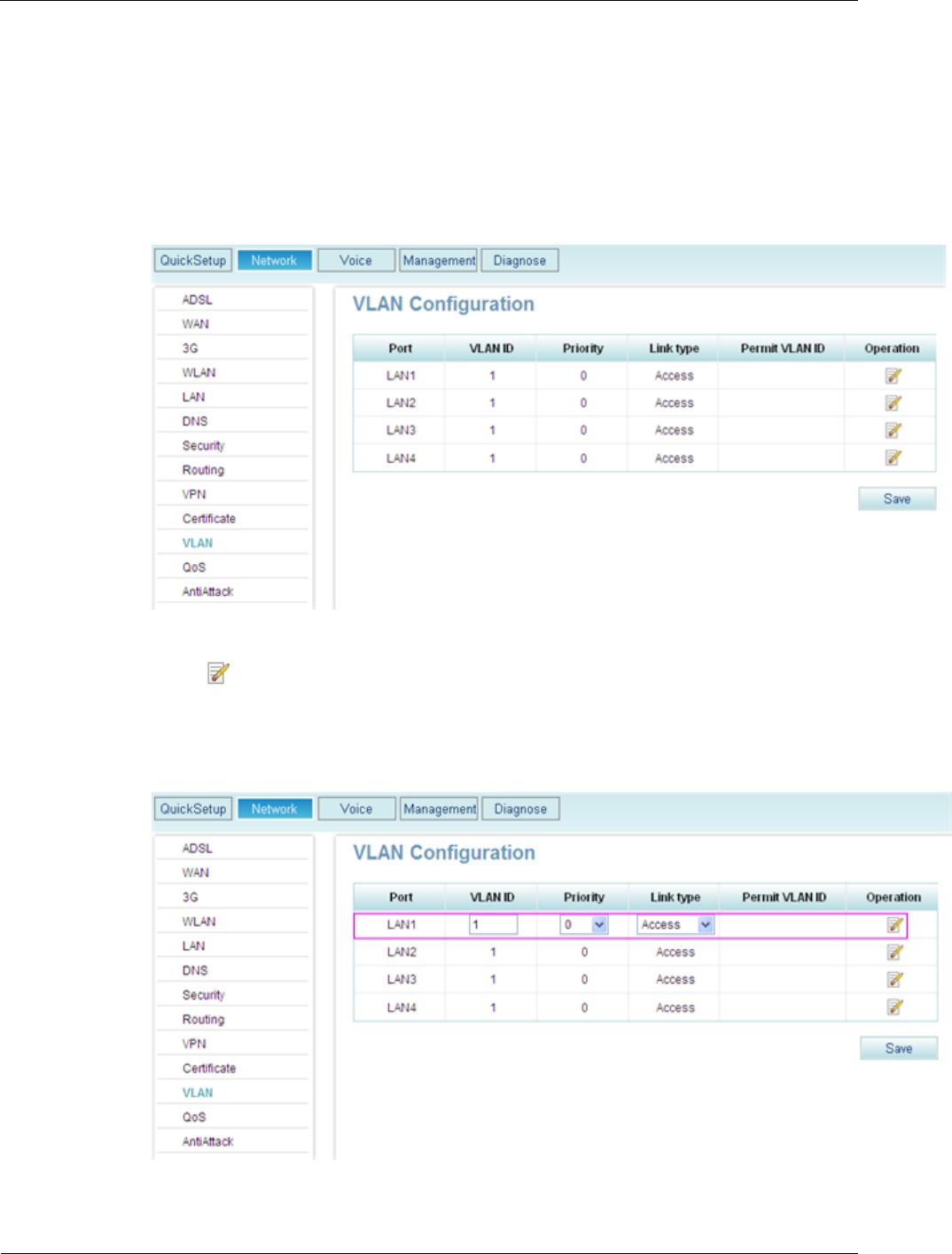
Task: Select DNS in lower sidebar
Action: (195, 970)
